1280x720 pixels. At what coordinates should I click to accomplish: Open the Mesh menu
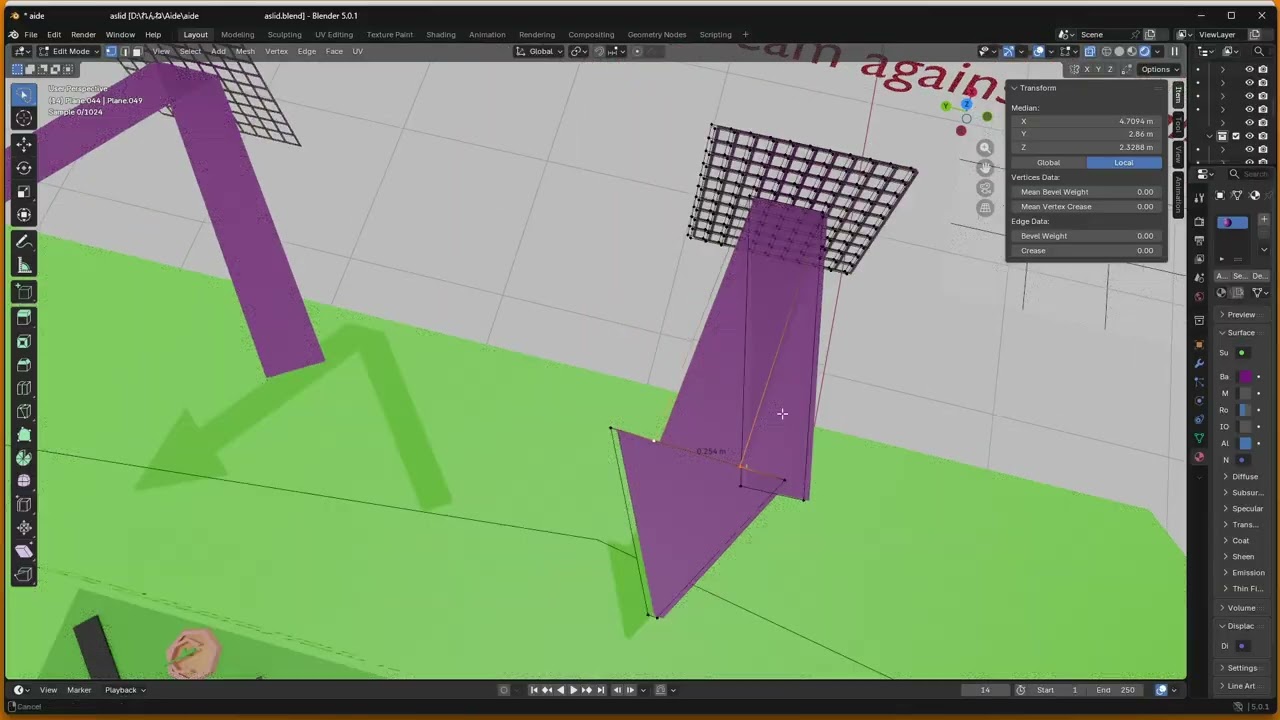coord(245,51)
